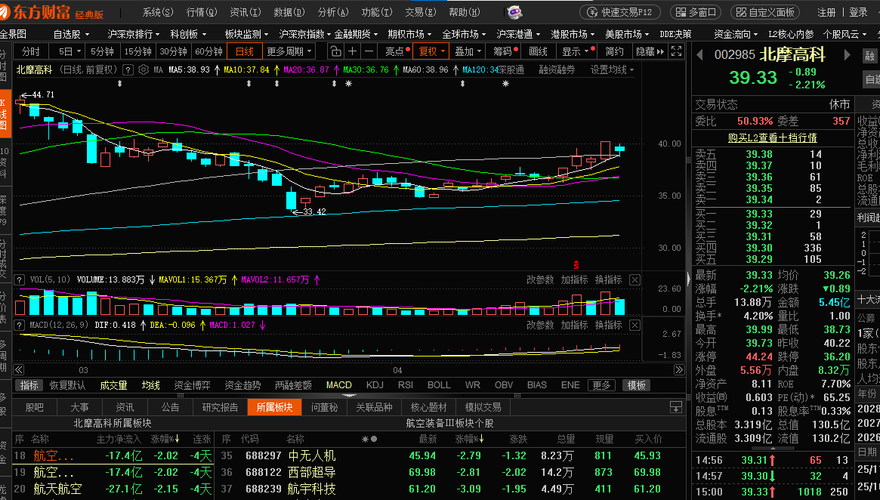Open the 系统(S) menu
The width and height of the screenshot is (880, 500).
158,12
